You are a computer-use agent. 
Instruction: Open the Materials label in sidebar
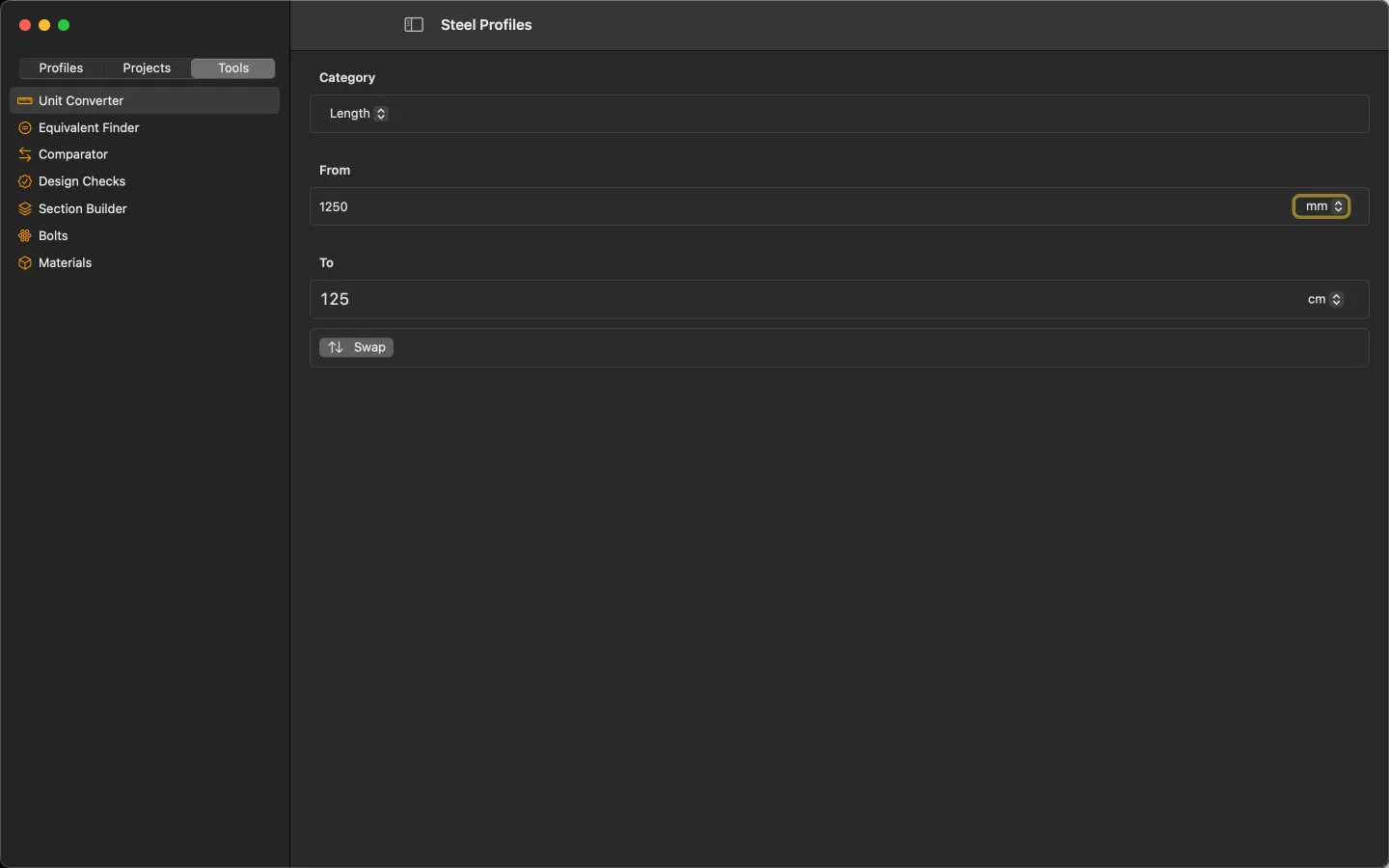[x=66, y=262]
